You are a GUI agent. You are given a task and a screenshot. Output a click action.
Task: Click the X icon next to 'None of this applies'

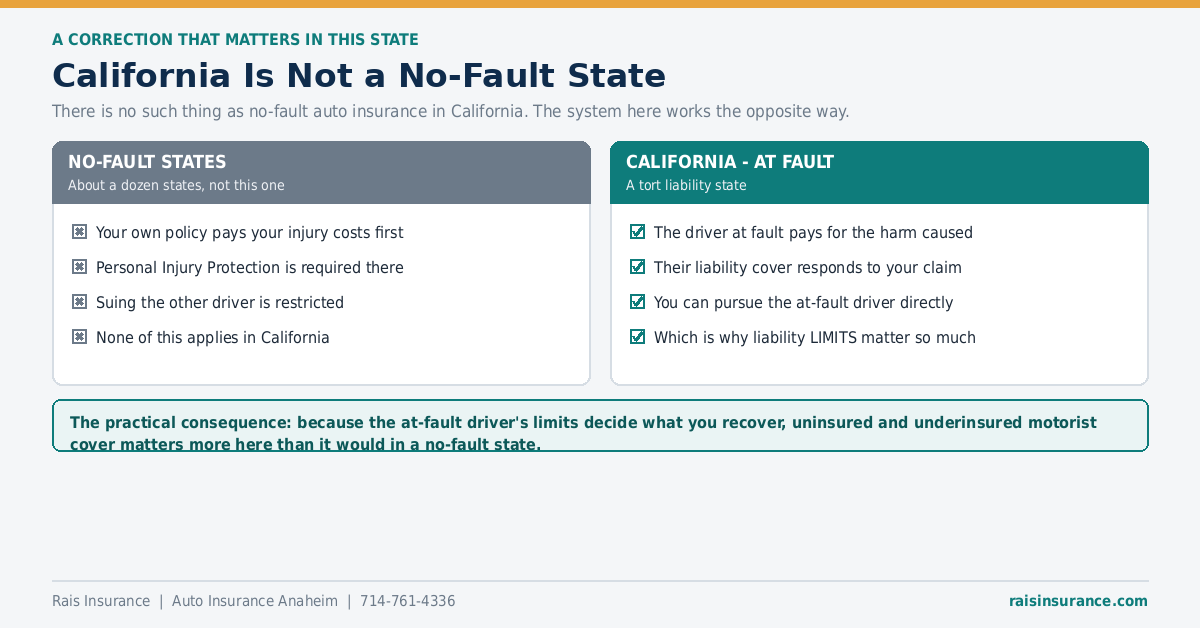80,337
